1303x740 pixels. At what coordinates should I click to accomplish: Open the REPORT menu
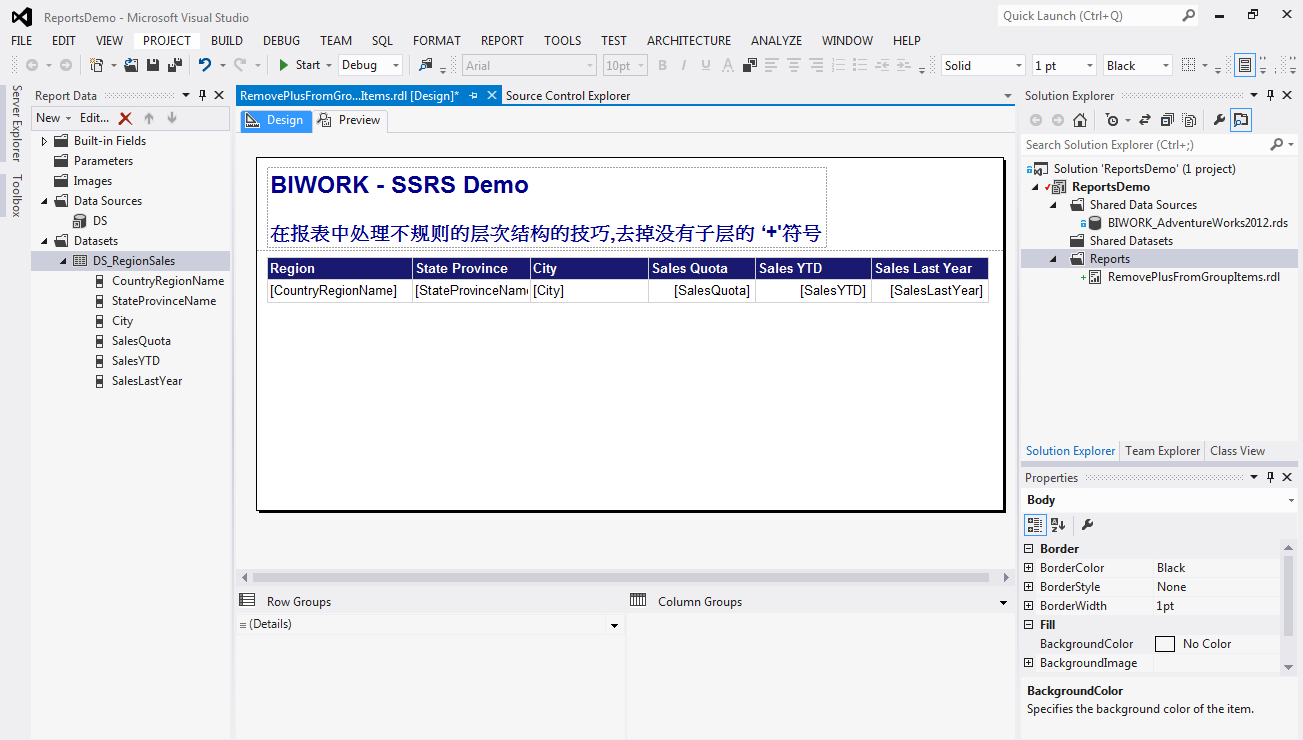tap(502, 41)
